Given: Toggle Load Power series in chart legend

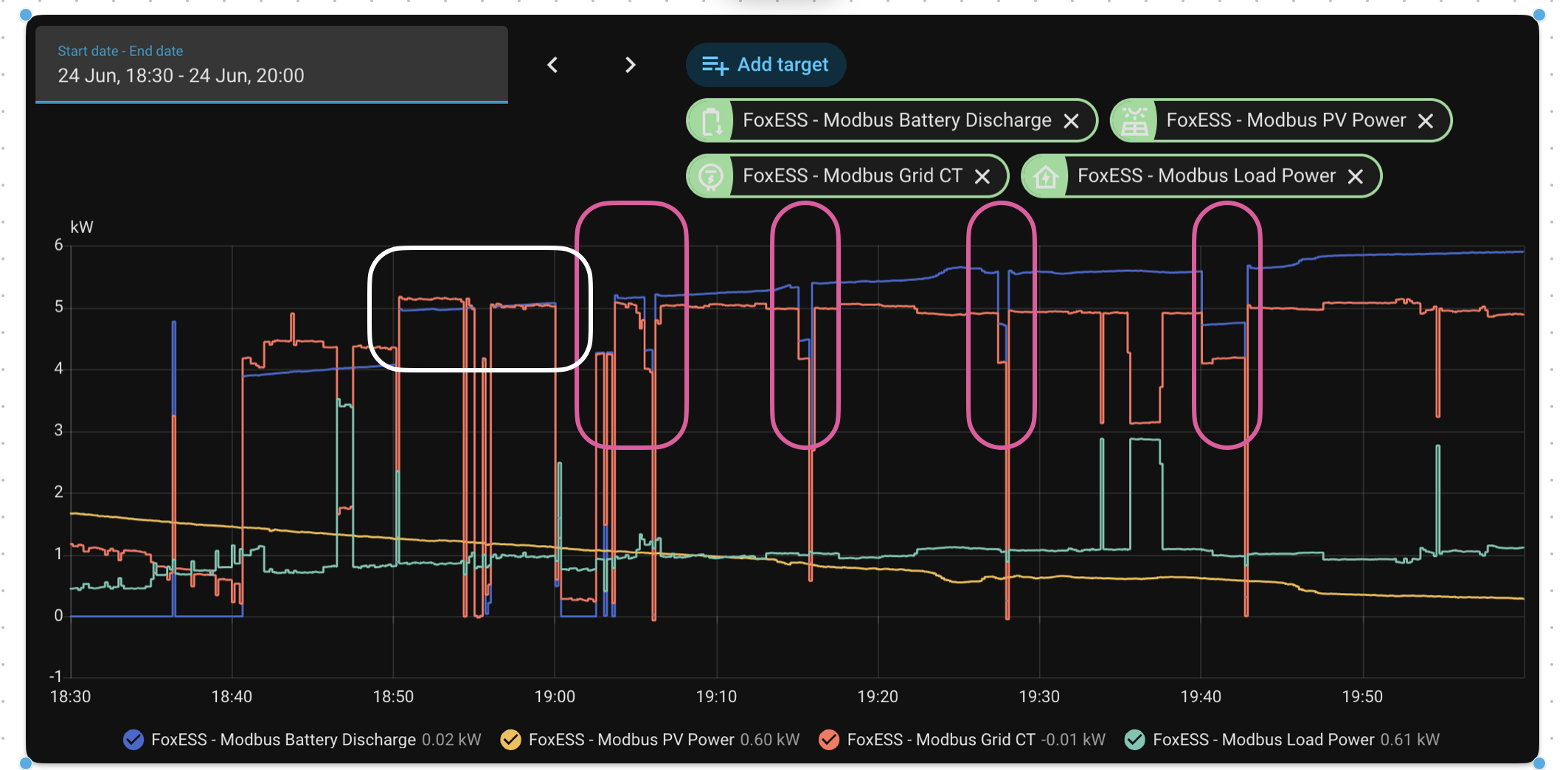Looking at the screenshot, I should [x=1135, y=740].
